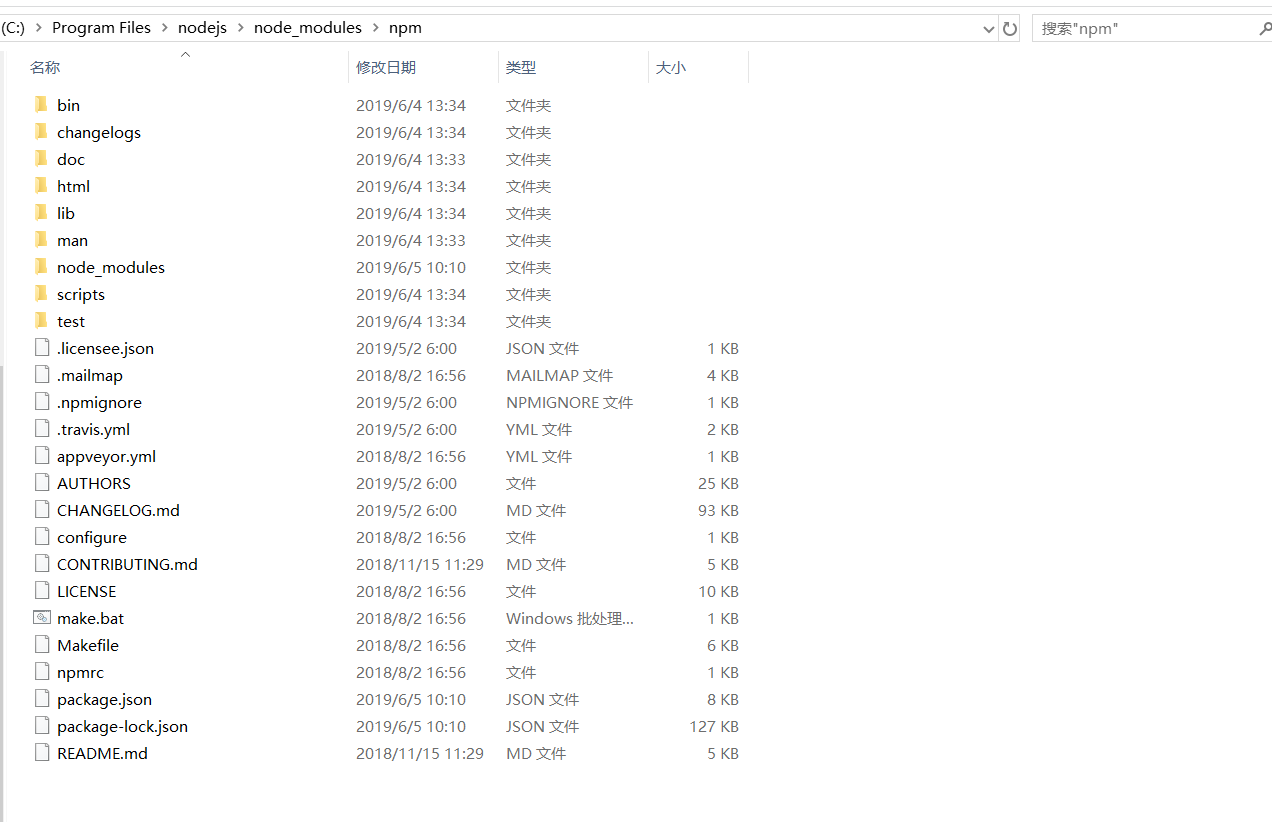This screenshot has width=1272, height=822.
Task: Select the make.bat file name
Action: [x=91, y=618]
